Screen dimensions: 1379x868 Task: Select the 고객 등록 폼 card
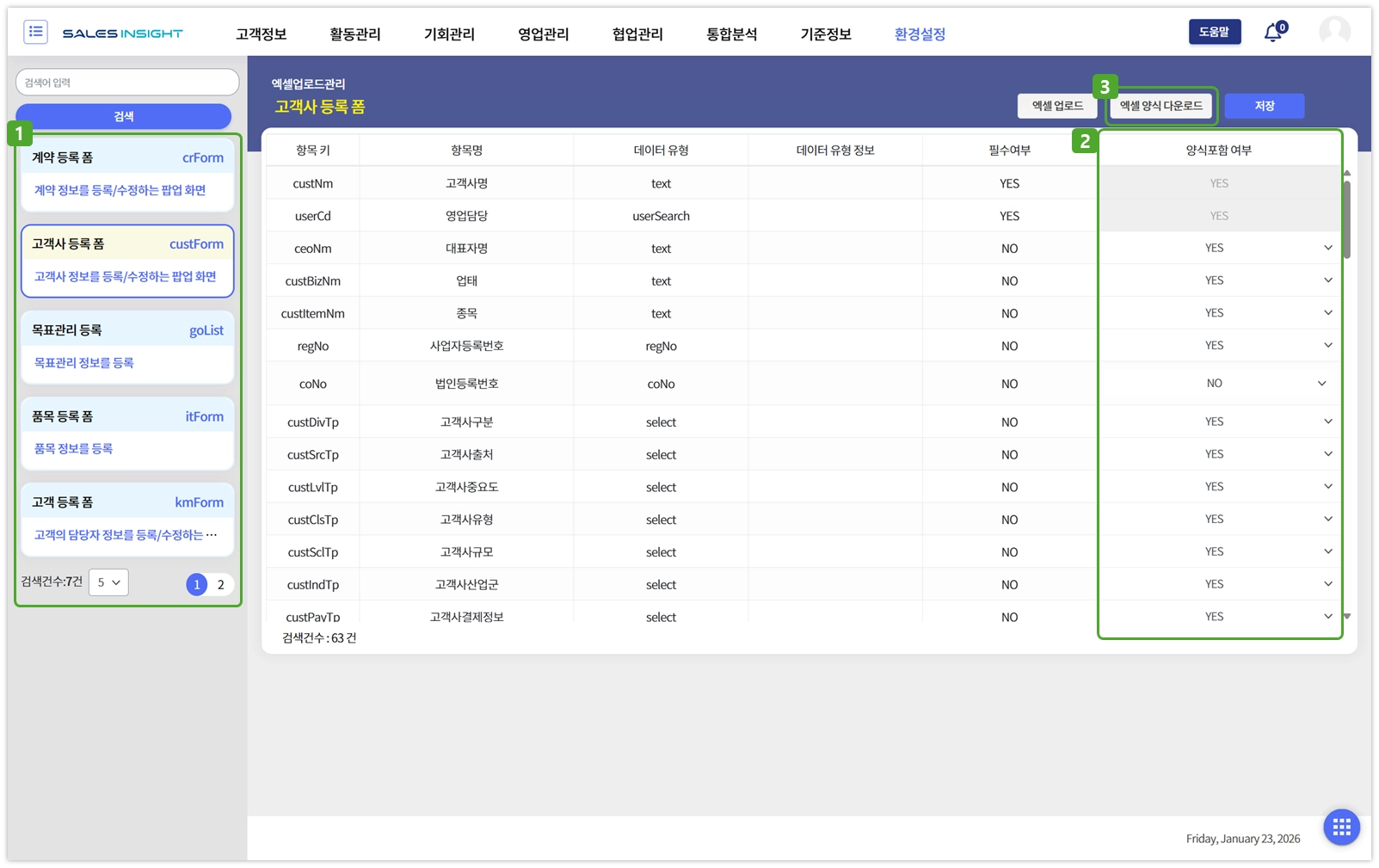click(127, 519)
